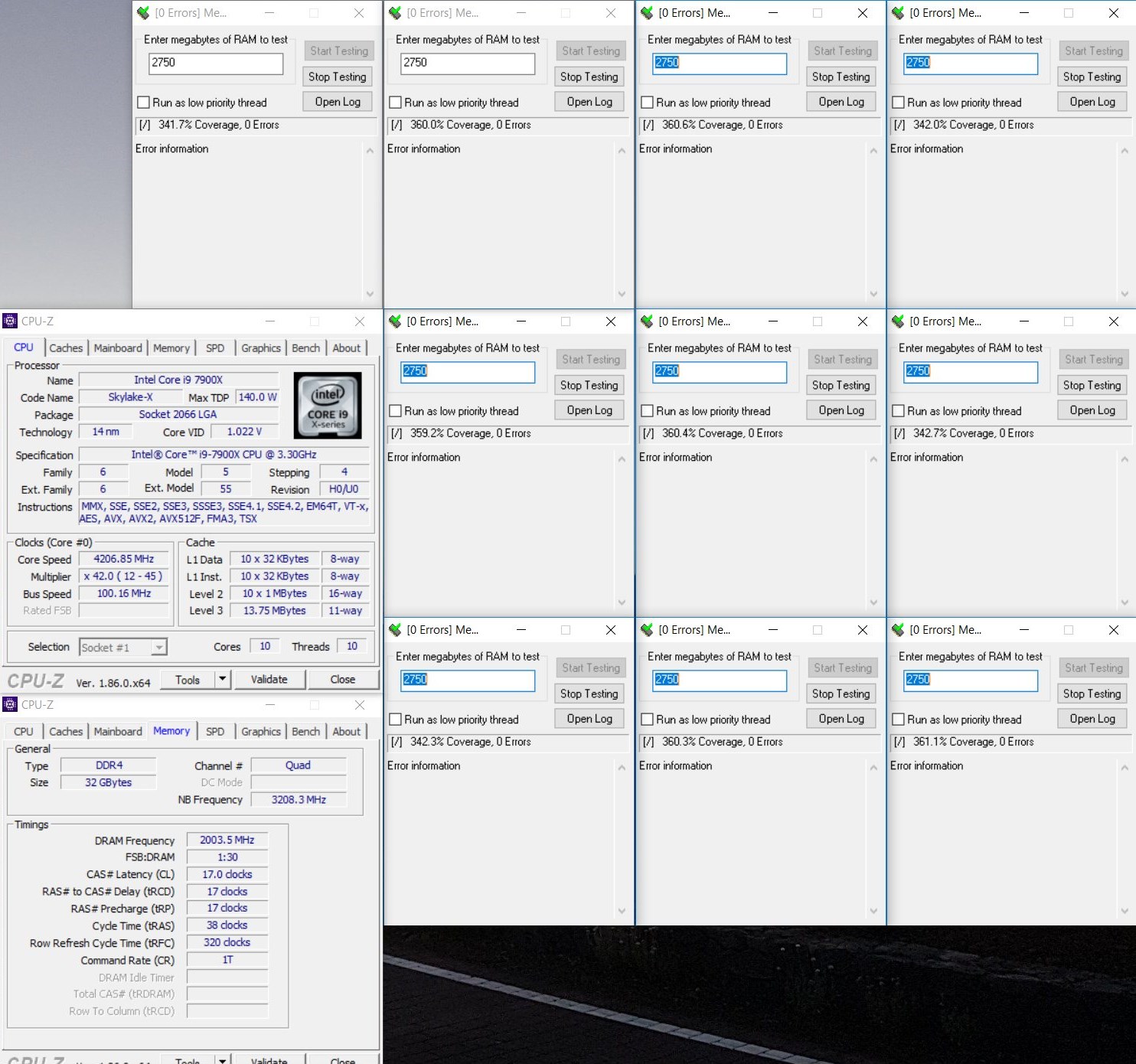The image size is (1136, 1064).
Task: Click RAM megabytes field in 342.3% window
Action: click(468, 681)
